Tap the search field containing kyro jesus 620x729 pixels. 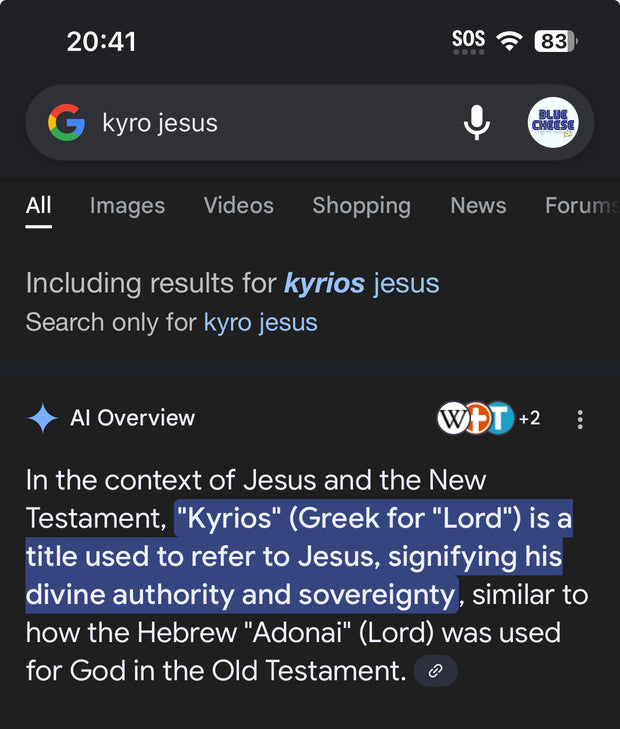point(270,123)
